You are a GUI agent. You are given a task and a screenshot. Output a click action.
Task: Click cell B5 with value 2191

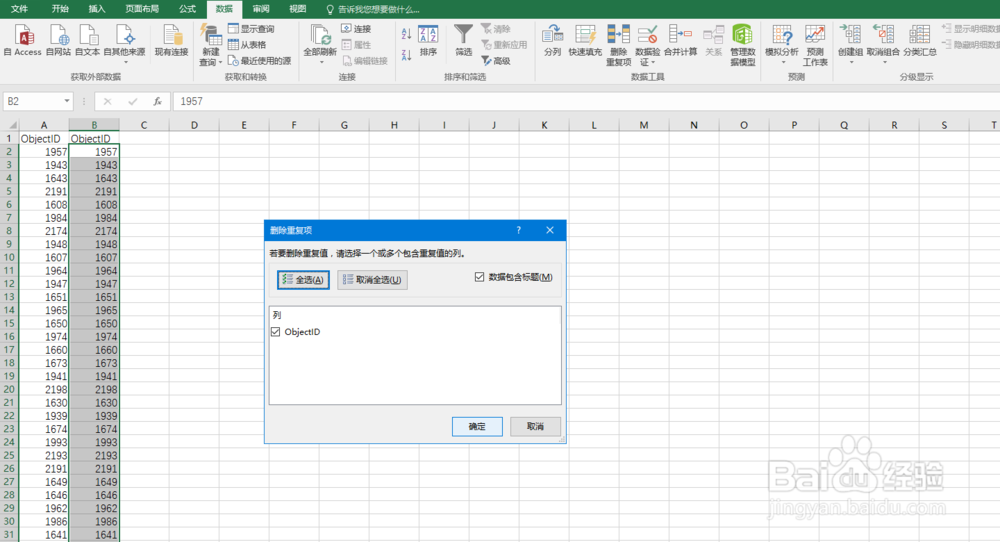(94, 191)
